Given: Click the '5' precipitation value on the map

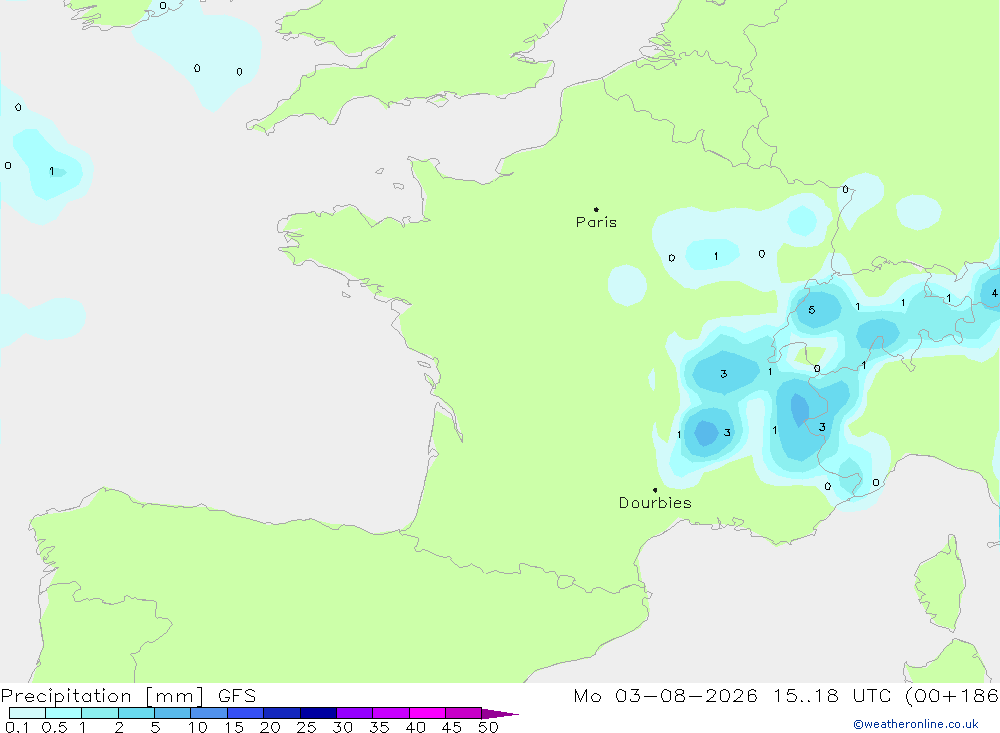Looking at the screenshot, I should pyautogui.click(x=811, y=310).
